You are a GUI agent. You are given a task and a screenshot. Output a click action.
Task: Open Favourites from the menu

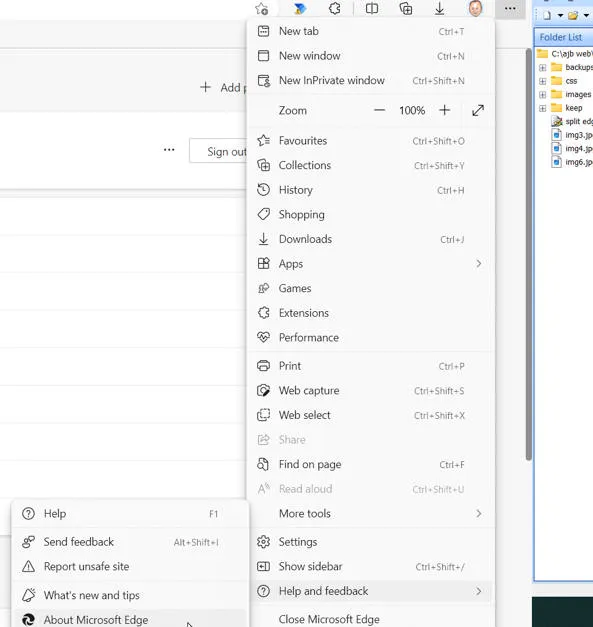pyautogui.click(x=371, y=141)
